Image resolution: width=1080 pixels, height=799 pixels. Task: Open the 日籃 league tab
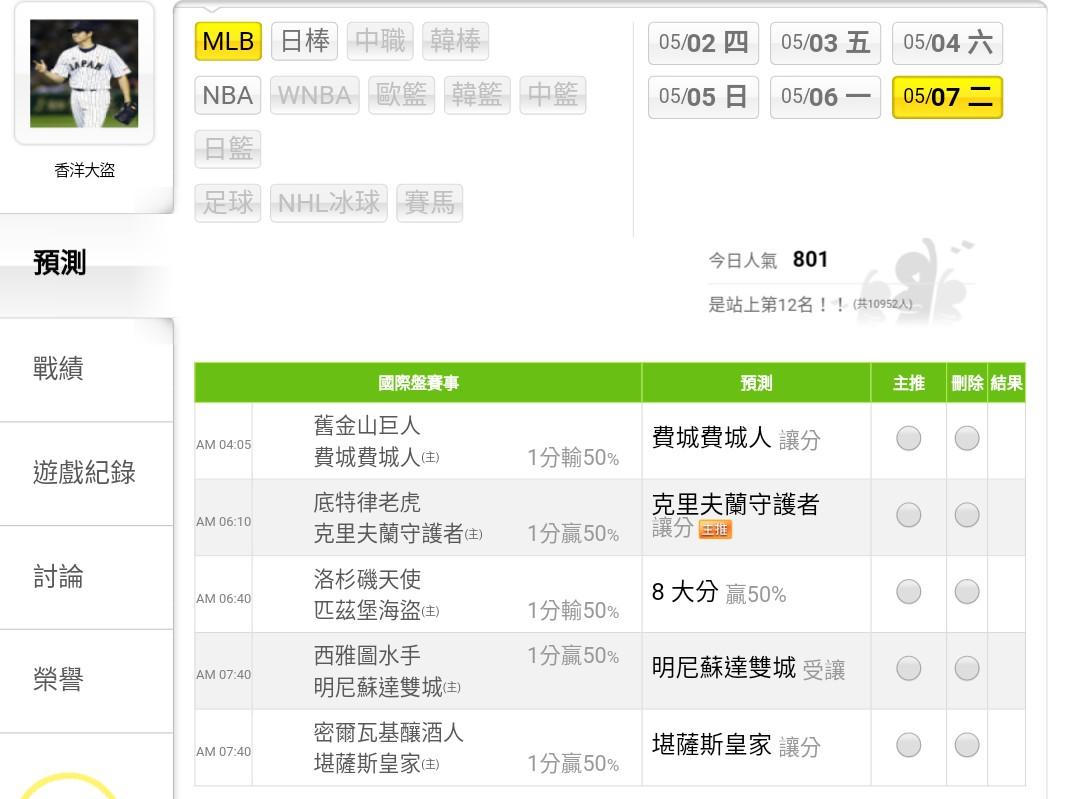[228, 149]
